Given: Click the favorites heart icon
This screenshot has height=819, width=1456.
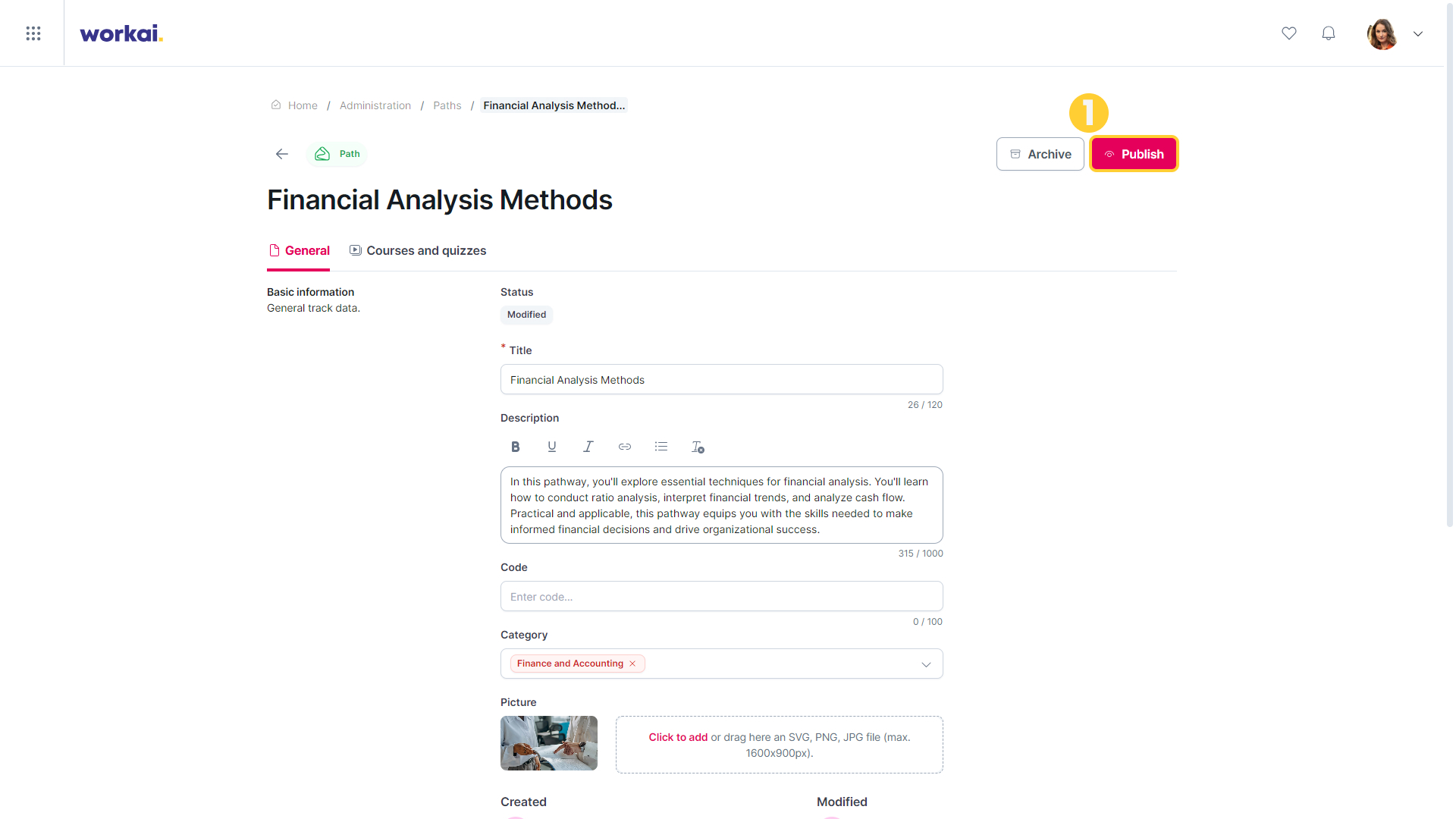Looking at the screenshot, I should click(1289, 33).
